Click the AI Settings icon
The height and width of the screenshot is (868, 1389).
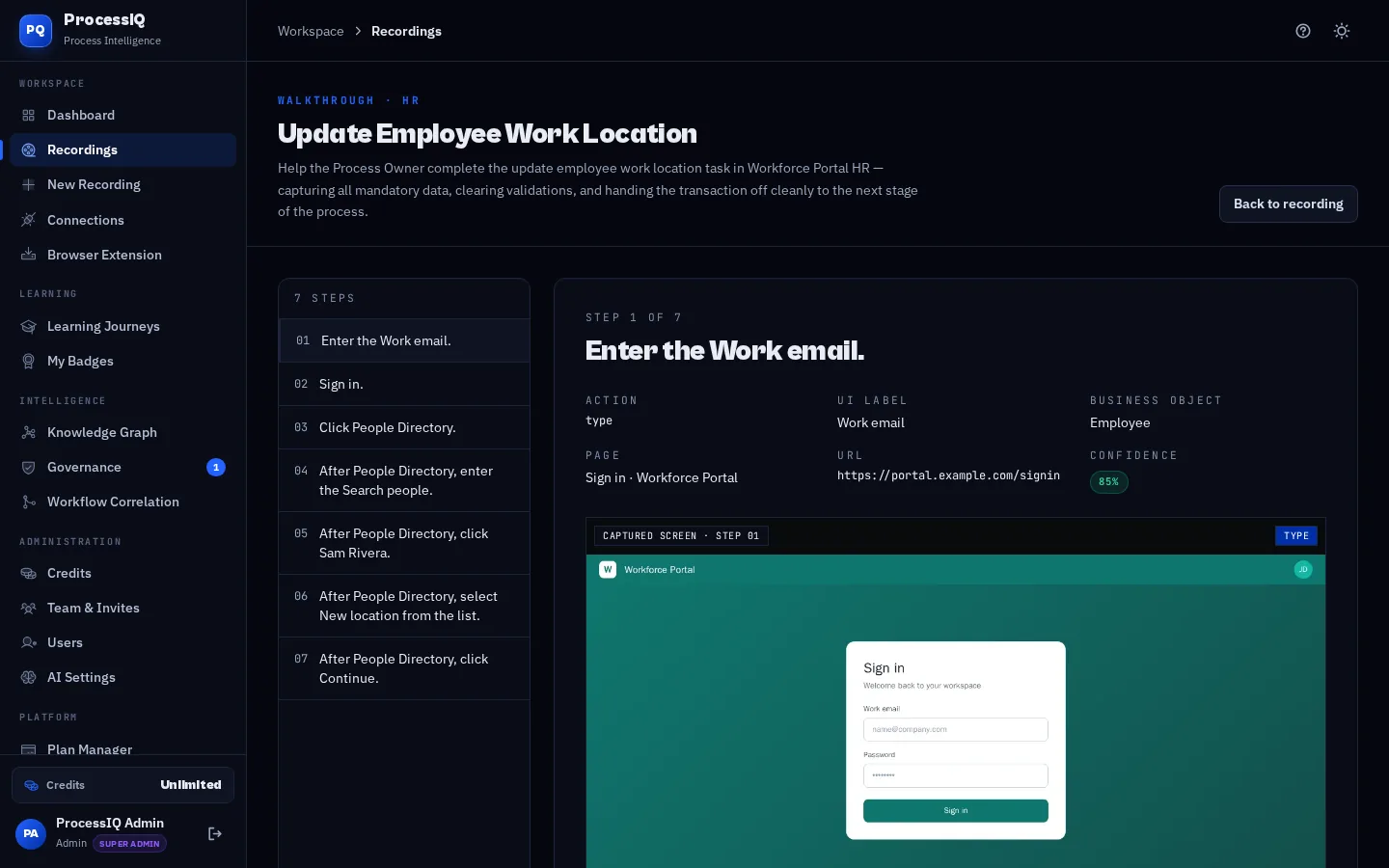(29, 677)
